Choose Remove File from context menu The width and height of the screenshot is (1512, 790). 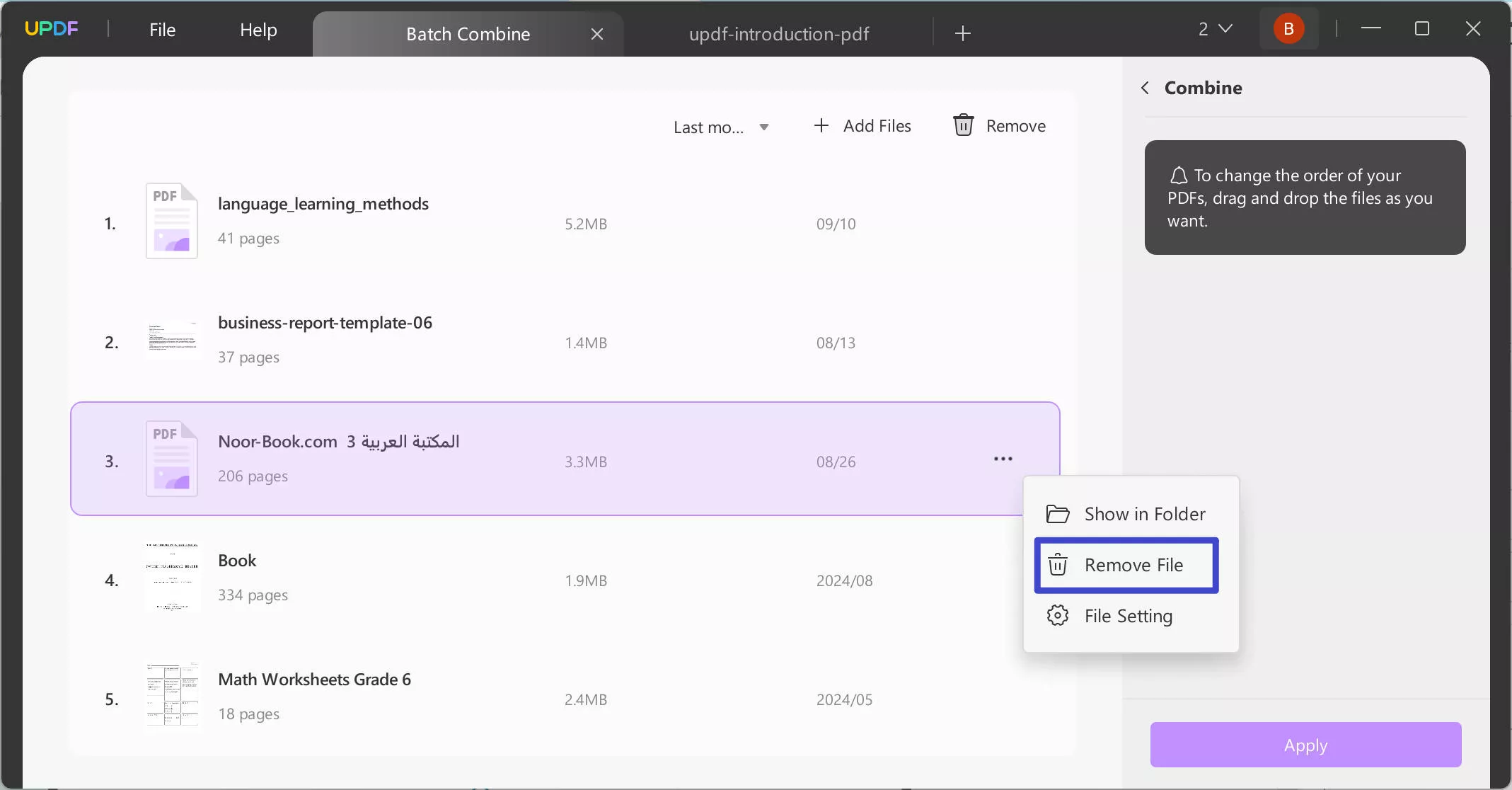point(1126,565)
